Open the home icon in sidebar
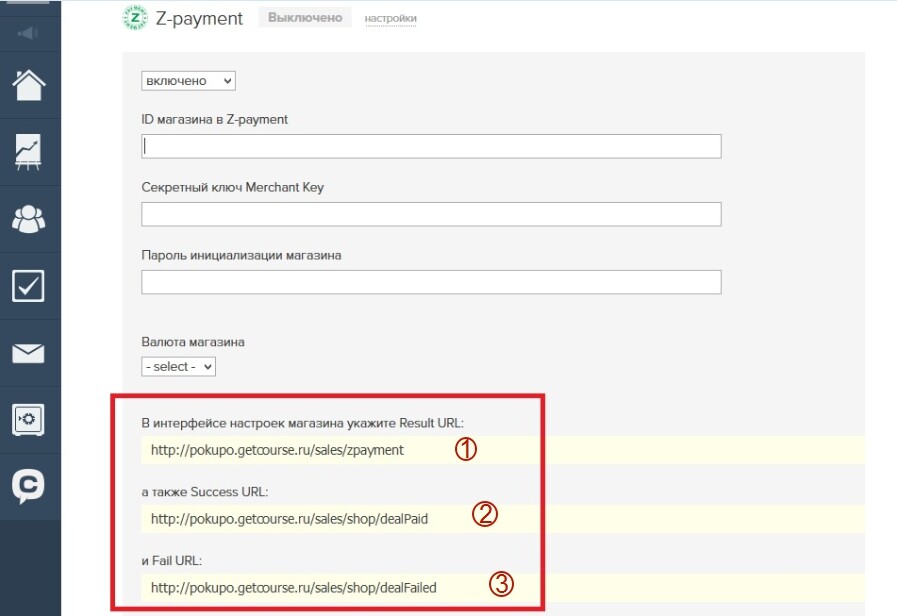897x616 pixels. click(x=29, y=85)
